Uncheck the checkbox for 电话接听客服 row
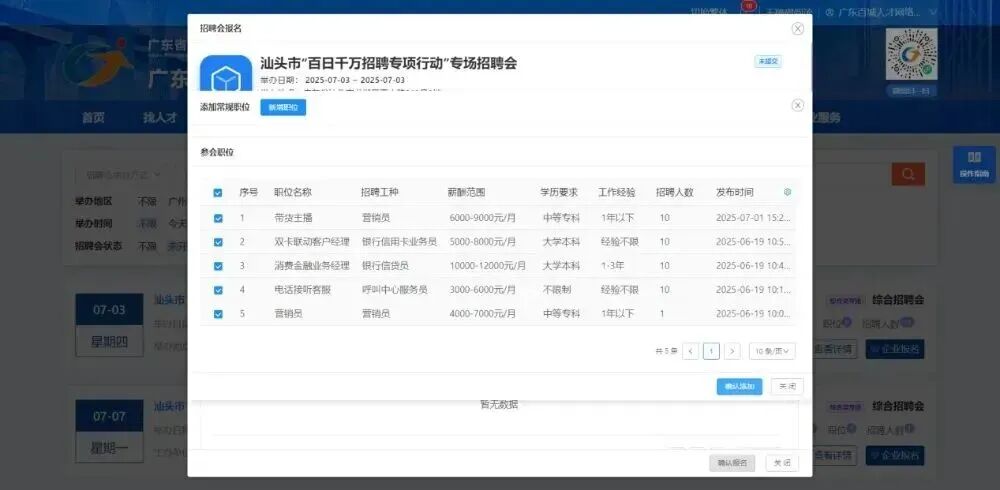This screenshot has width=1000, height=490. point(218,290)
